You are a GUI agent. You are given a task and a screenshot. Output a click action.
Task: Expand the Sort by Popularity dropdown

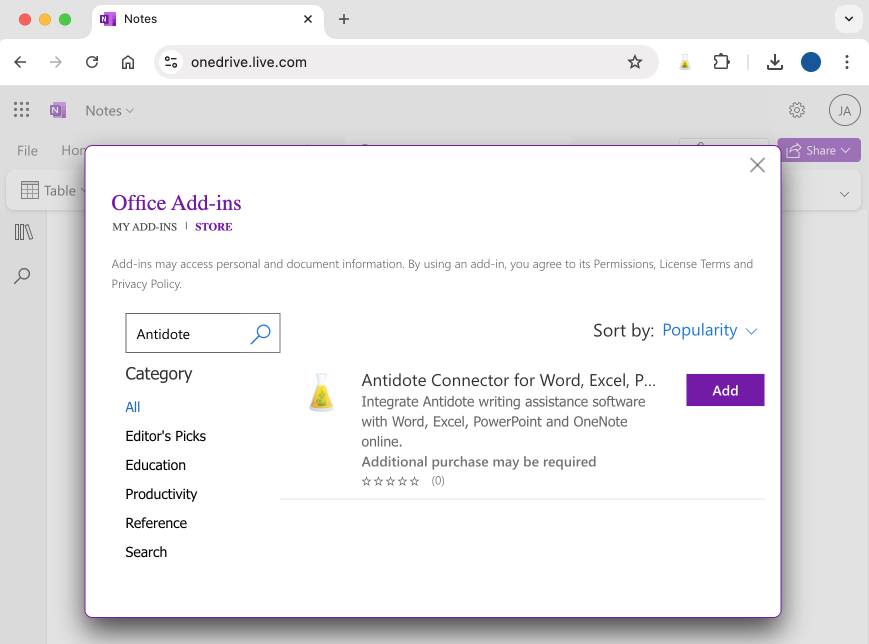coord(710,330)
